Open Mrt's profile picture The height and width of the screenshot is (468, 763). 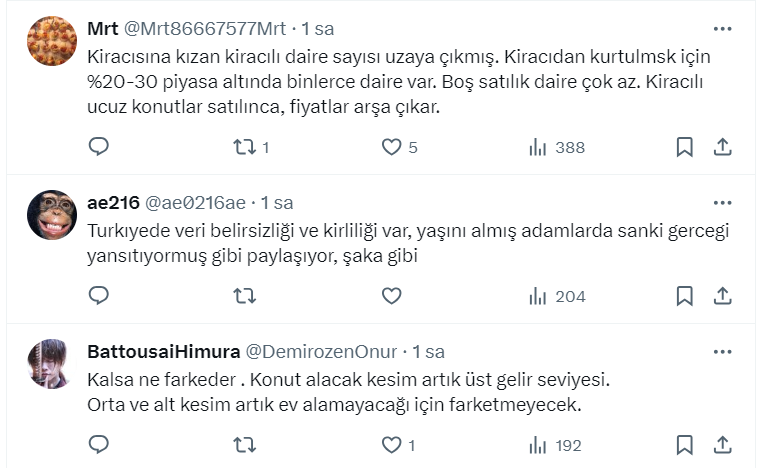point(52,41)
